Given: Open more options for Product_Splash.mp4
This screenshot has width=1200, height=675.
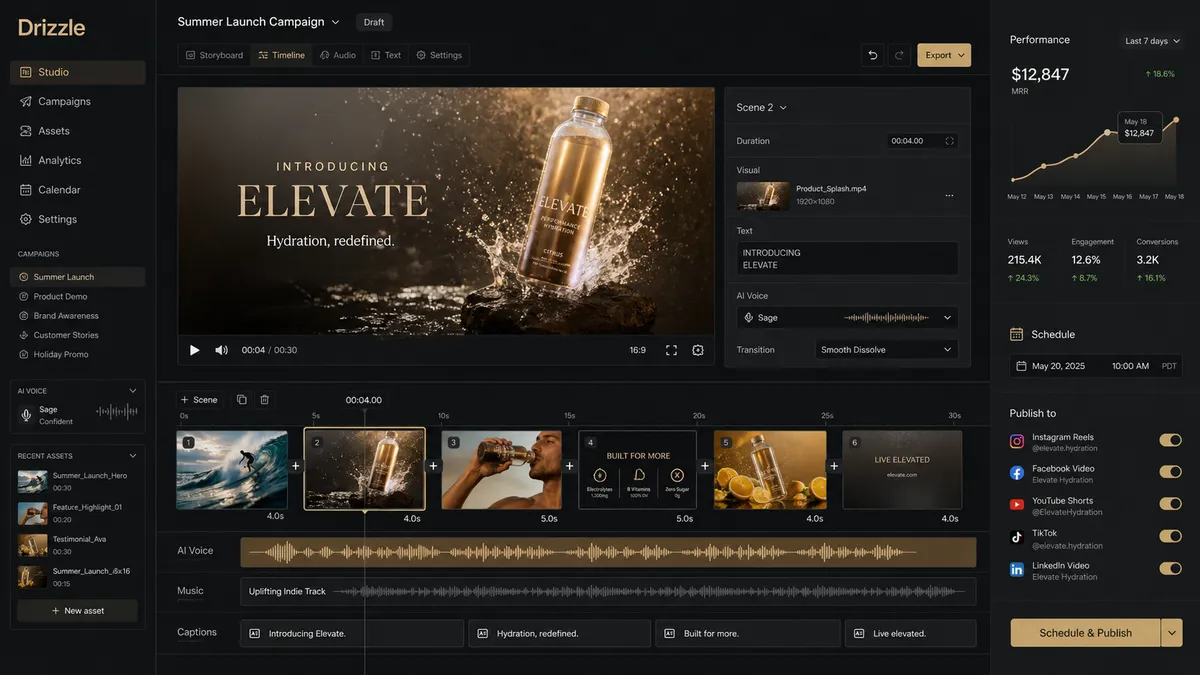Looking at the screenshot, I should tap(949, 195).
